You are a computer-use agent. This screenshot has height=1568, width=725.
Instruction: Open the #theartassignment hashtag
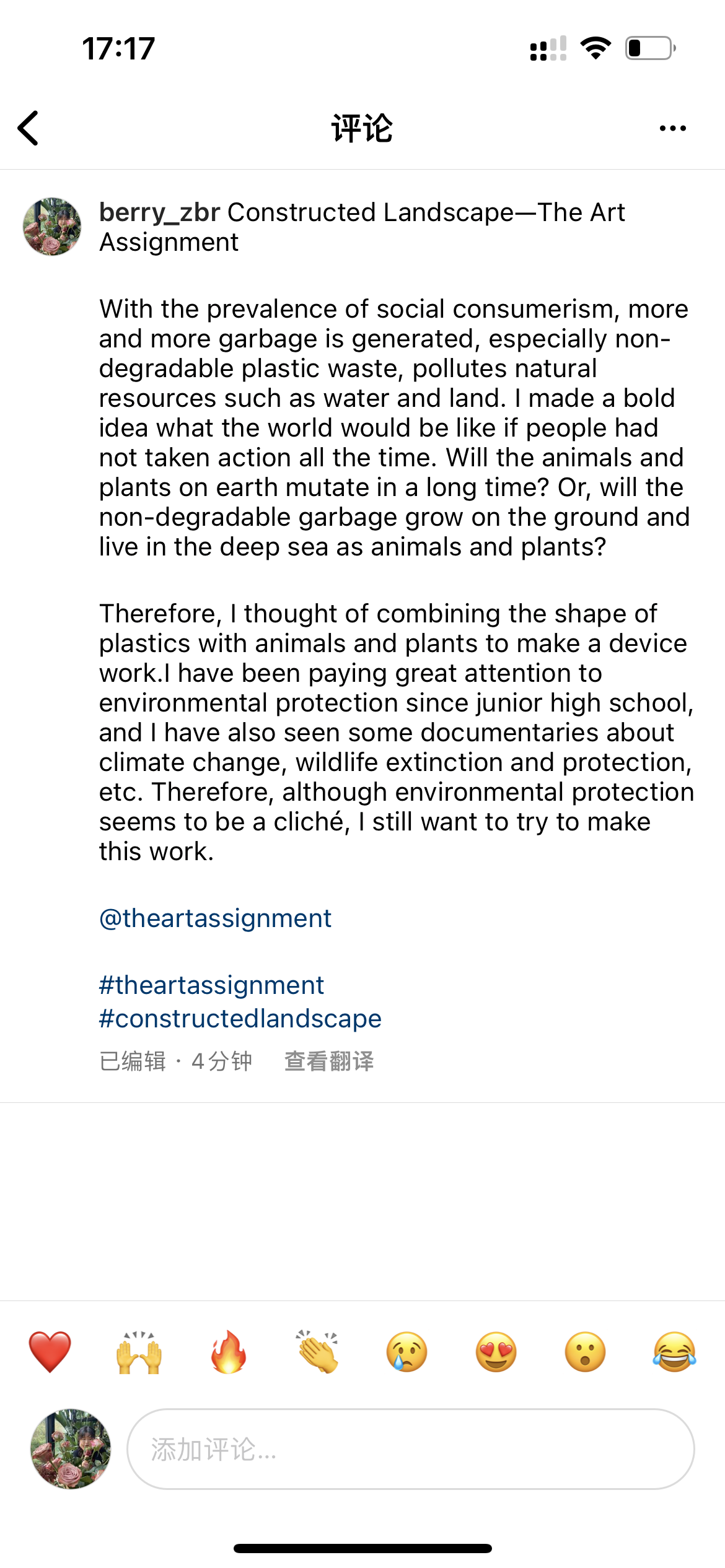211,985
